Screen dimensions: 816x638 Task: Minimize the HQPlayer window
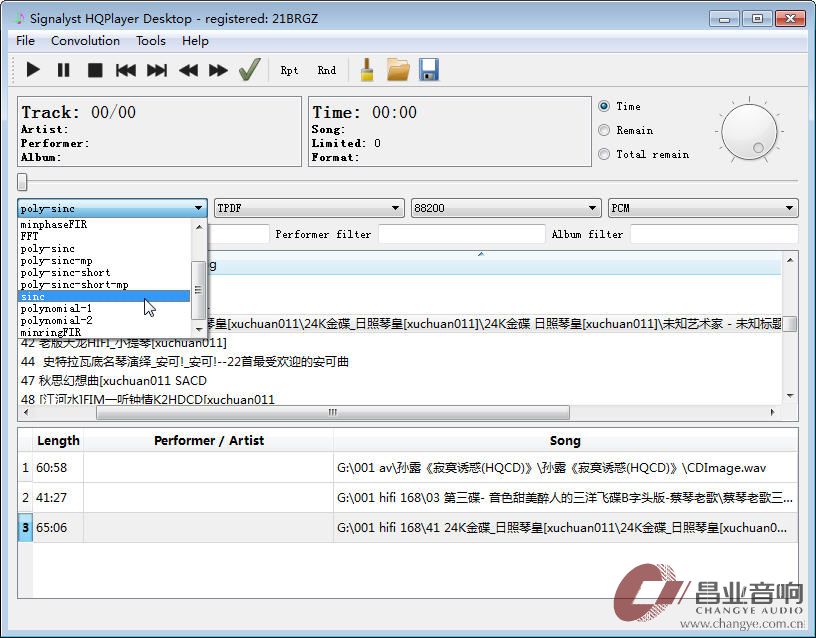click(x=724, y=19)
